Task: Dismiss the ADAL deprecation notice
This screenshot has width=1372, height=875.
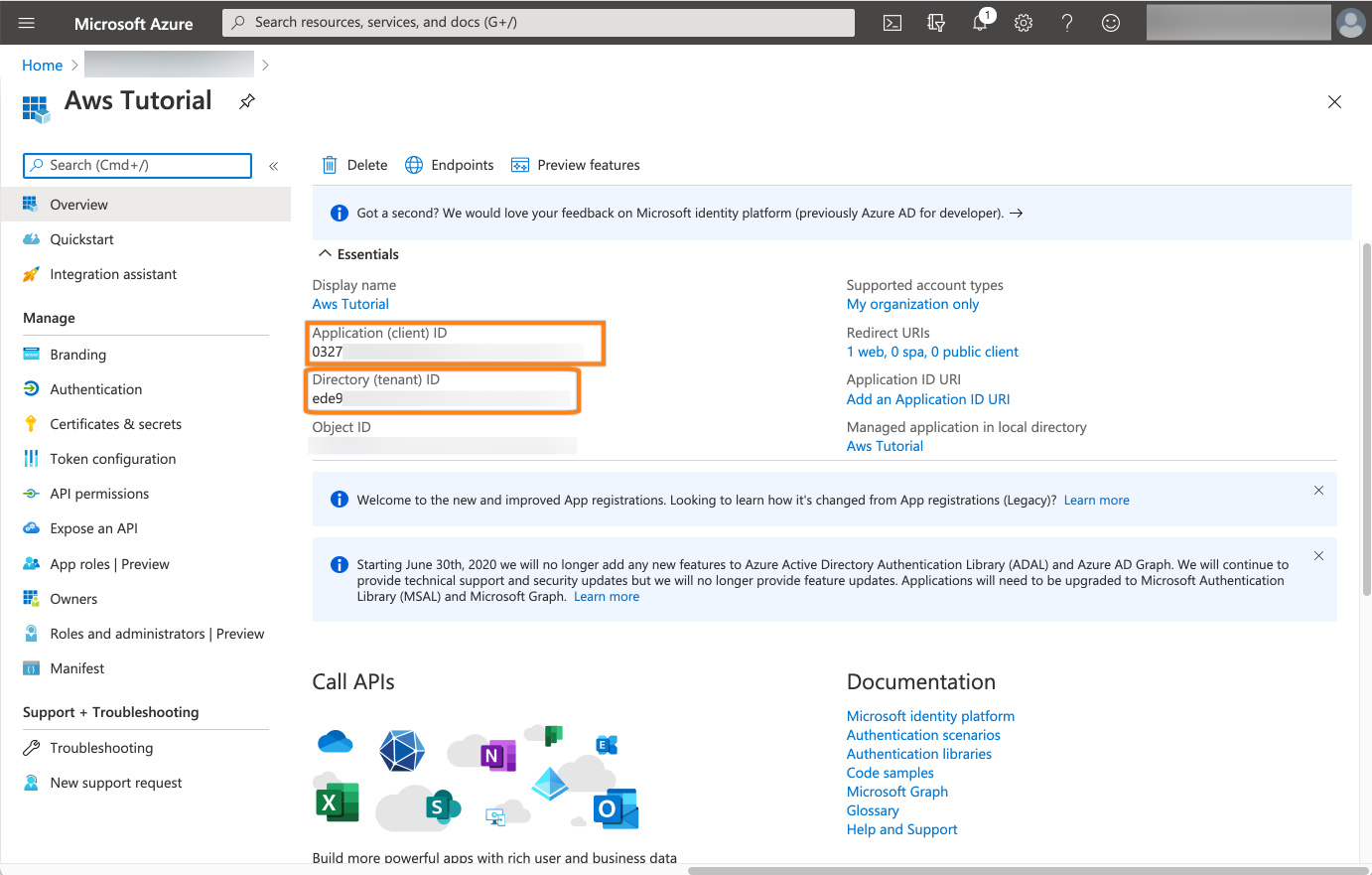Action: click(x=1318, y=556)
